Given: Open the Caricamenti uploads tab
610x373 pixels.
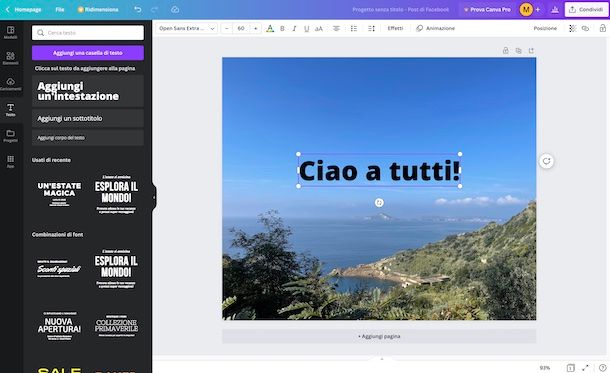Looking at the screenshot, I should click(11, 84).
